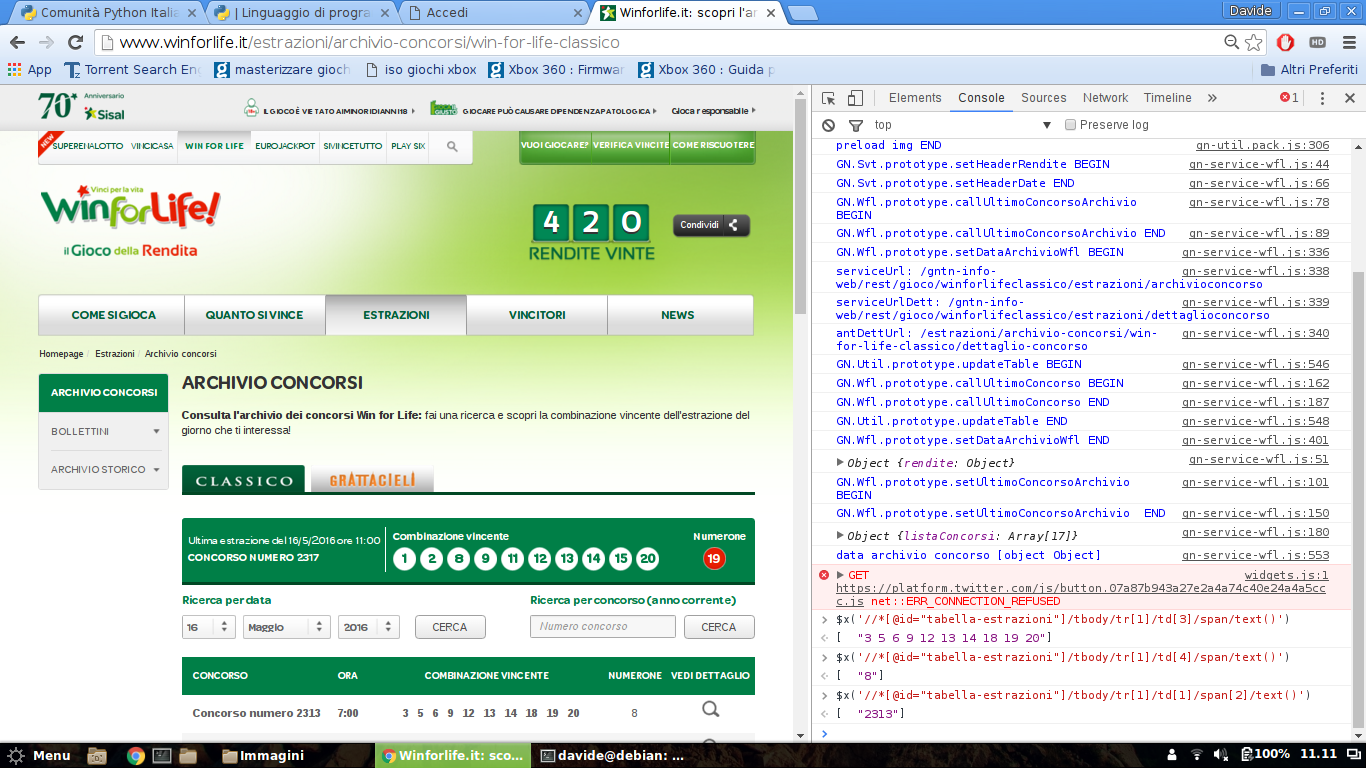Click the Condividi share button
Screen dimensions: 1366x768
(x=711, y=225)
